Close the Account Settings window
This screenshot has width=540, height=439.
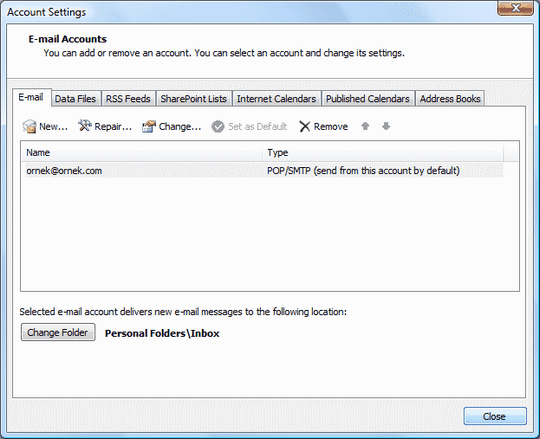click(515, 8)
